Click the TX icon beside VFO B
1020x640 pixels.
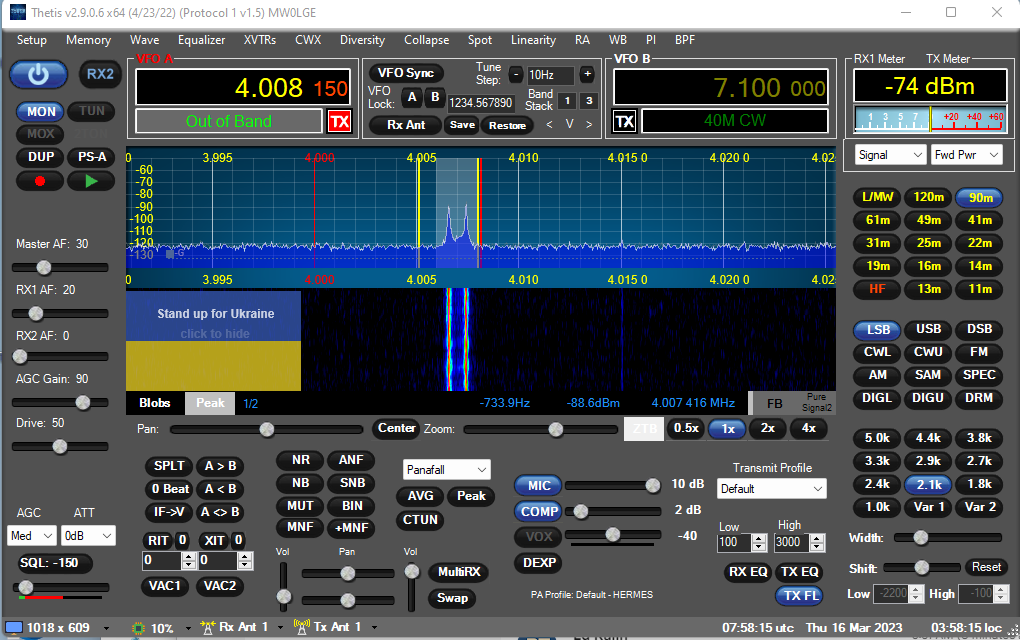pos(625,122)
